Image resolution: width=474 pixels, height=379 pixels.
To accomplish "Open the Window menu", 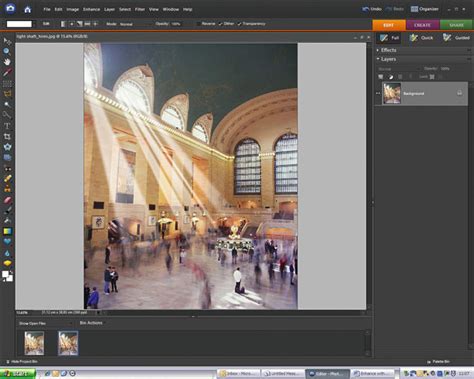I will [x=171, y=9].
